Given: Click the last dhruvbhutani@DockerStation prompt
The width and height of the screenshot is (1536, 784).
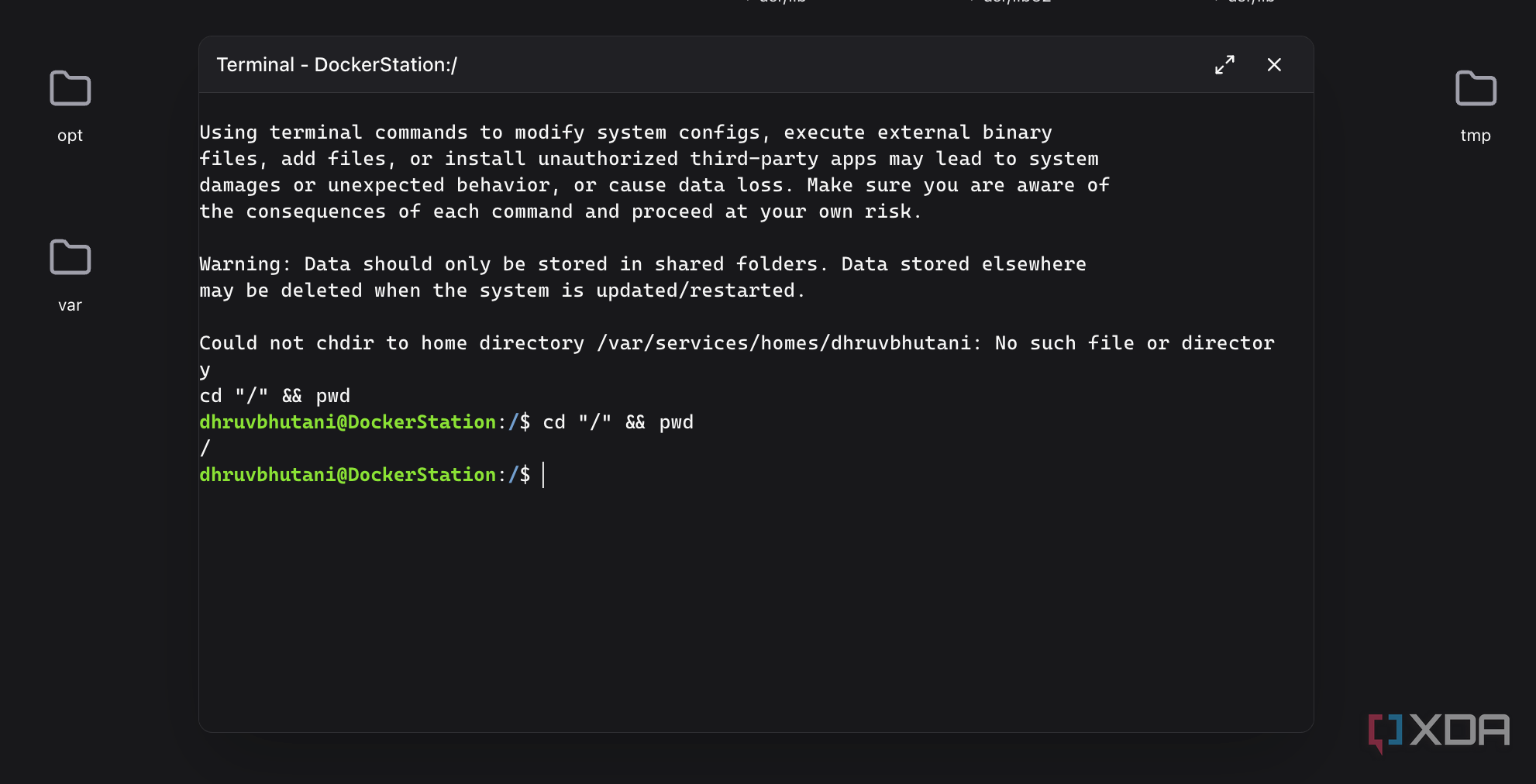Looking at the screenshot, I should click(347, 475).
